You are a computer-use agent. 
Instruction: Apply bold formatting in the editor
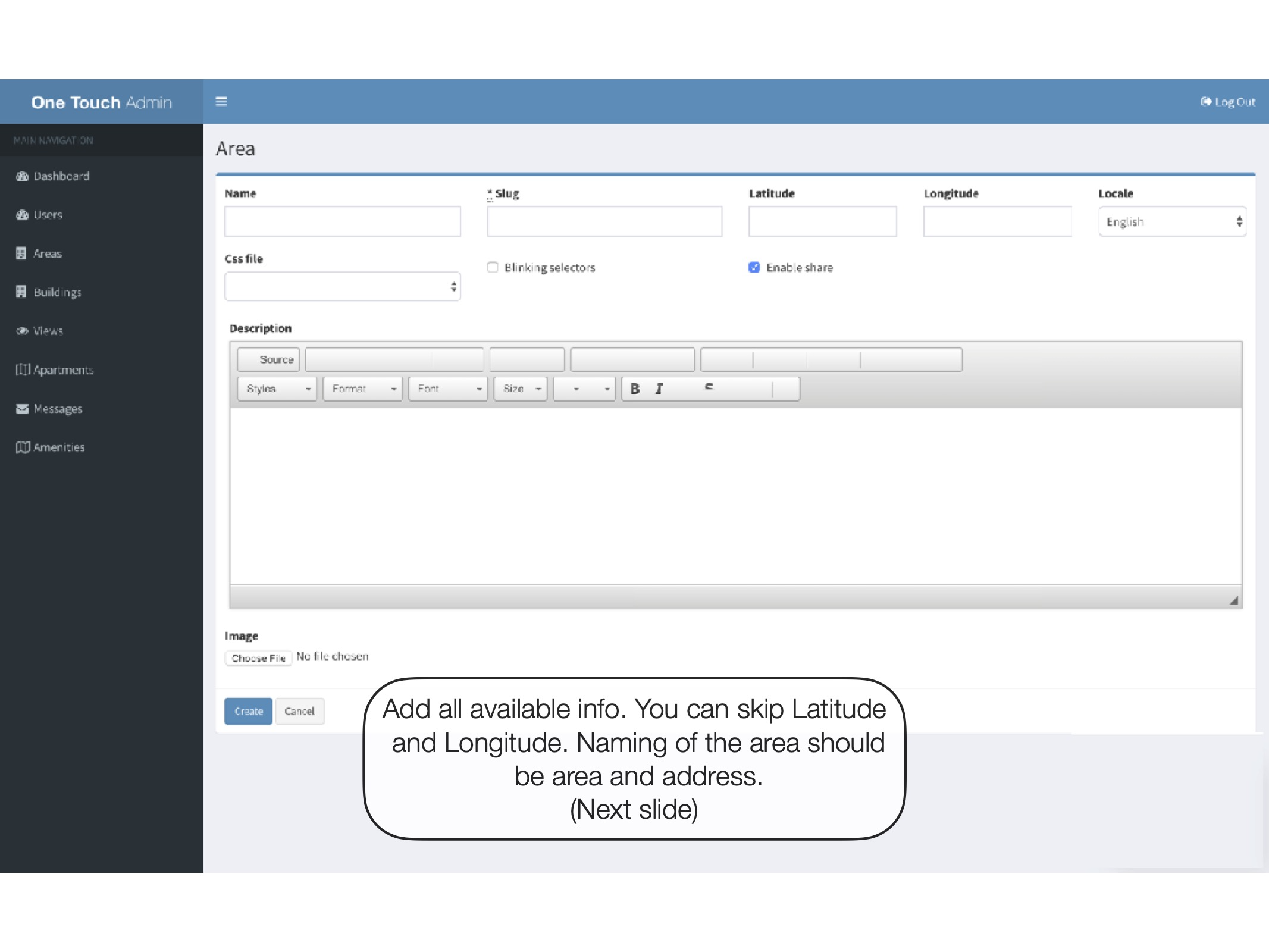(635, 389)
